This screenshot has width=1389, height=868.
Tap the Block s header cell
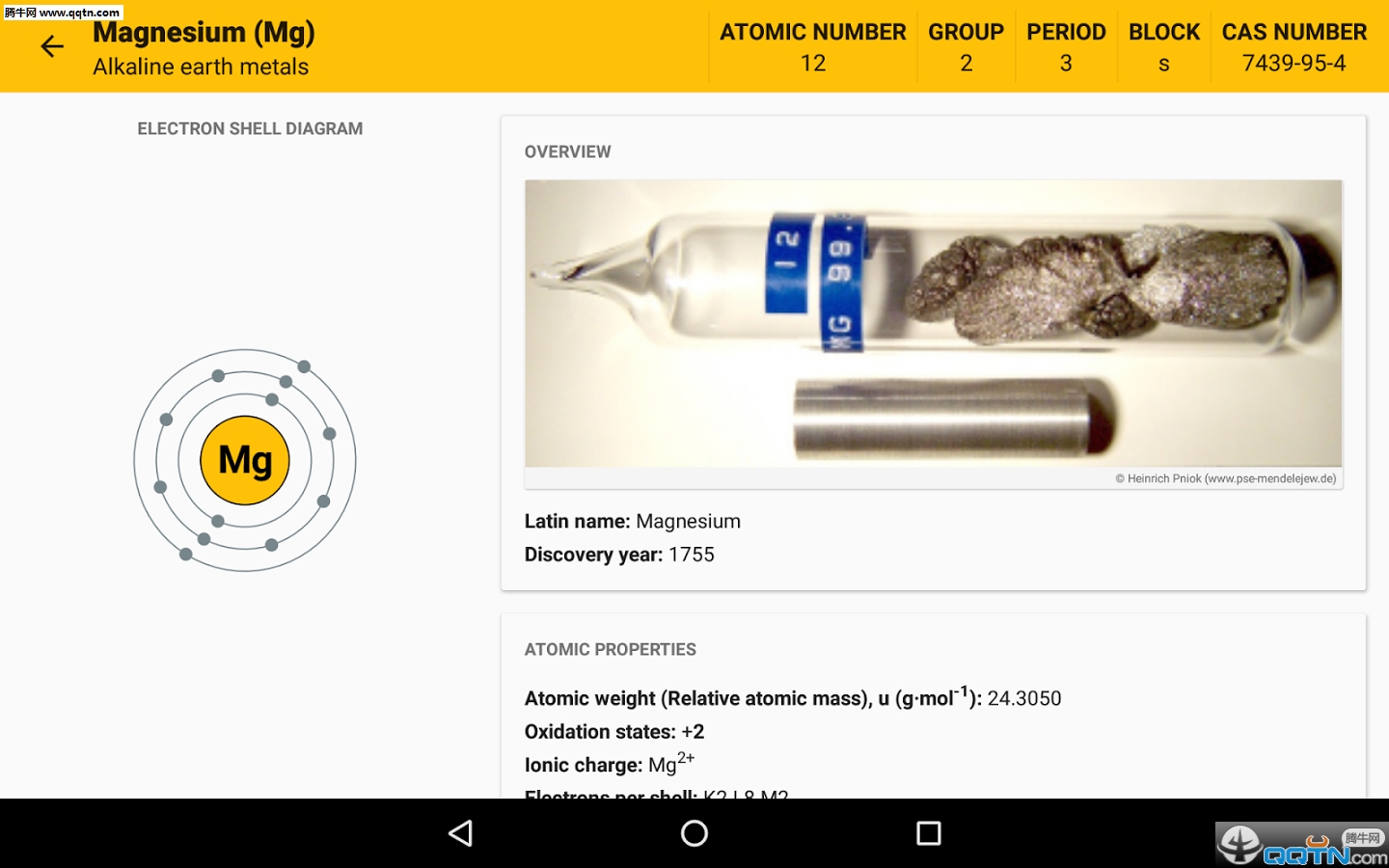pos(1164,46)
